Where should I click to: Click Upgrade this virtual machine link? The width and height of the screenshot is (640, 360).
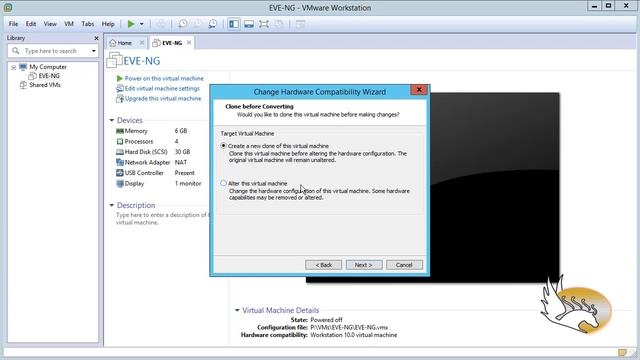[x=163, y=98]
